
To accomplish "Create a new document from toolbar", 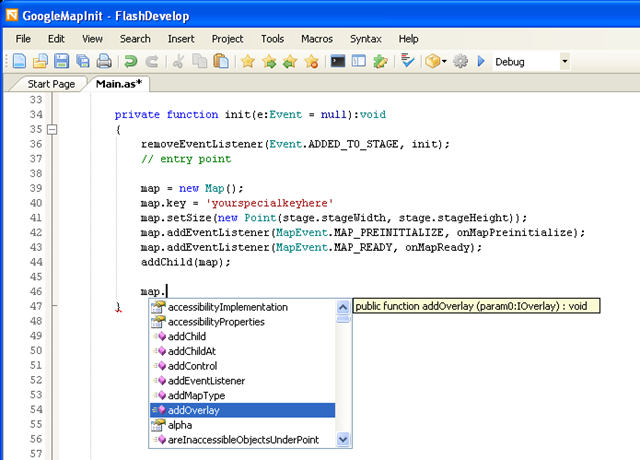I will coord(19,61).
